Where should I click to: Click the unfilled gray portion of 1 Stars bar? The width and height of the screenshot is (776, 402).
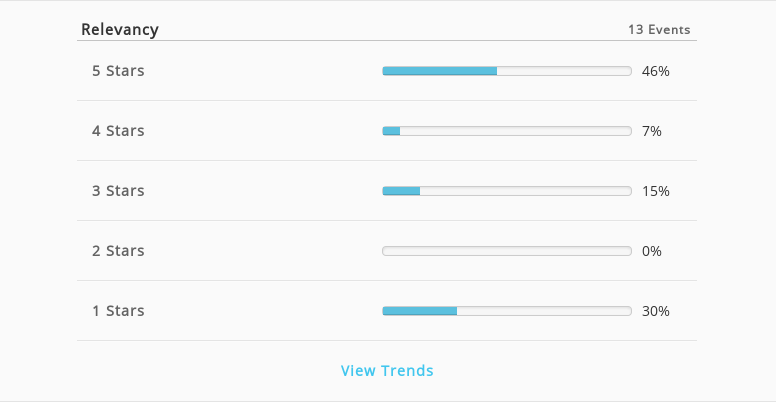point(544,311)
